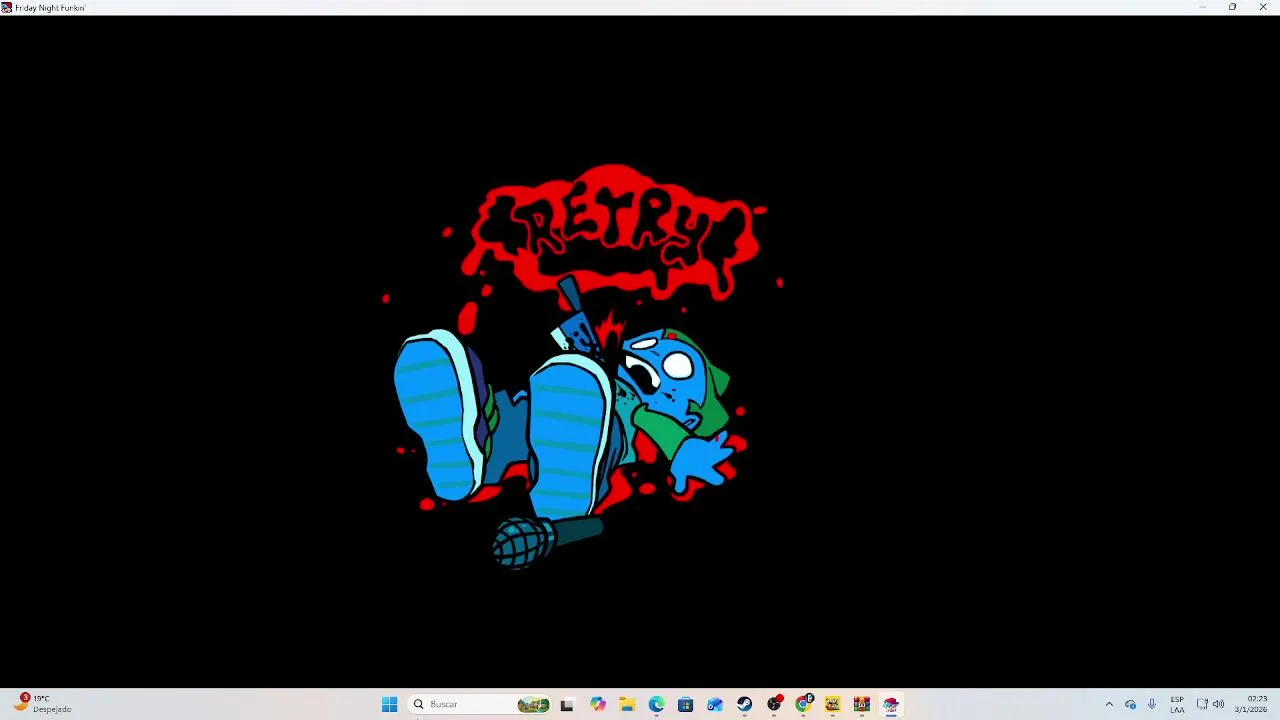Open Google Chrome from taskbar
Screen dimensions: 1280x720
(x=803, y=705)
